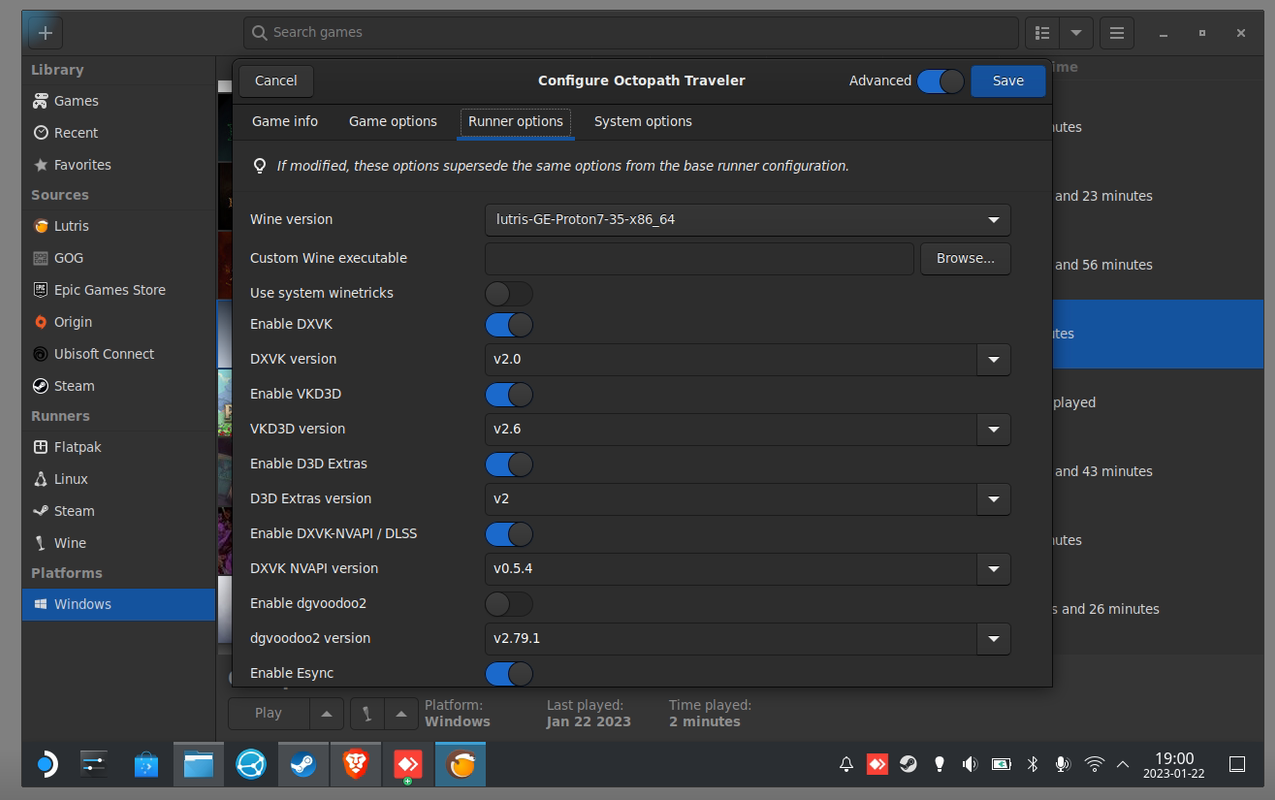This screenshot has height=800, width=1275.
Task: Switch to the Game info tab
Action: (x=285, y=122)
